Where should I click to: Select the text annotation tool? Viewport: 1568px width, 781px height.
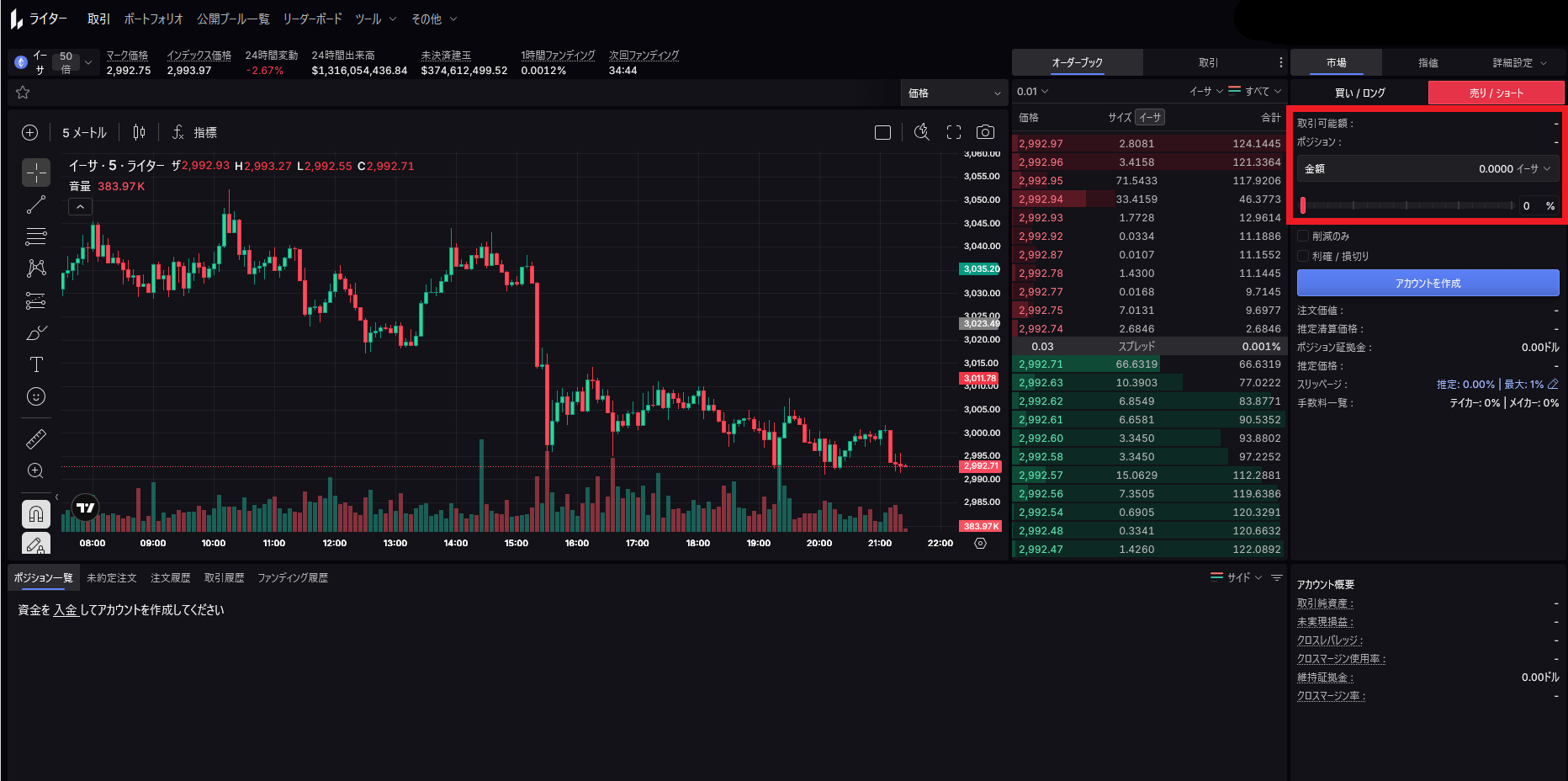[x=36, y=364]
